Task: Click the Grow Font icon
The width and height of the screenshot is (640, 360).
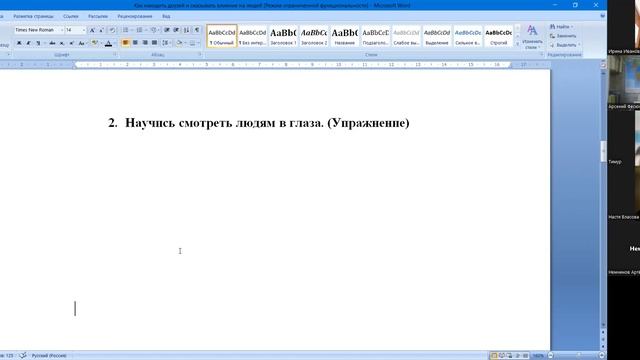Action: coord(92,30)
